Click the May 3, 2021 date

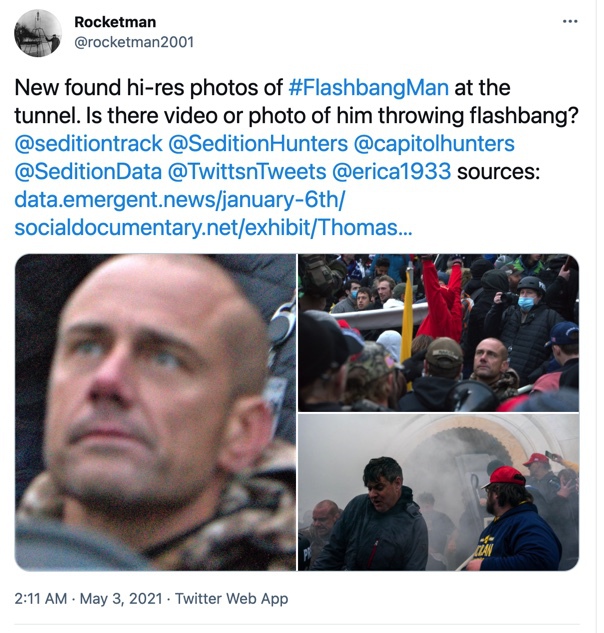[x=121, y=598]
